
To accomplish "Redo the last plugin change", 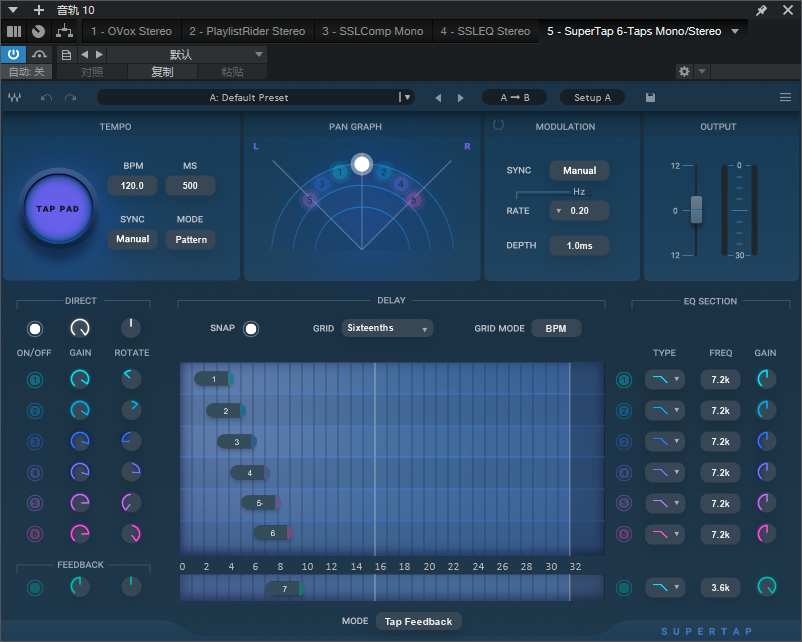I will [71, 97].
